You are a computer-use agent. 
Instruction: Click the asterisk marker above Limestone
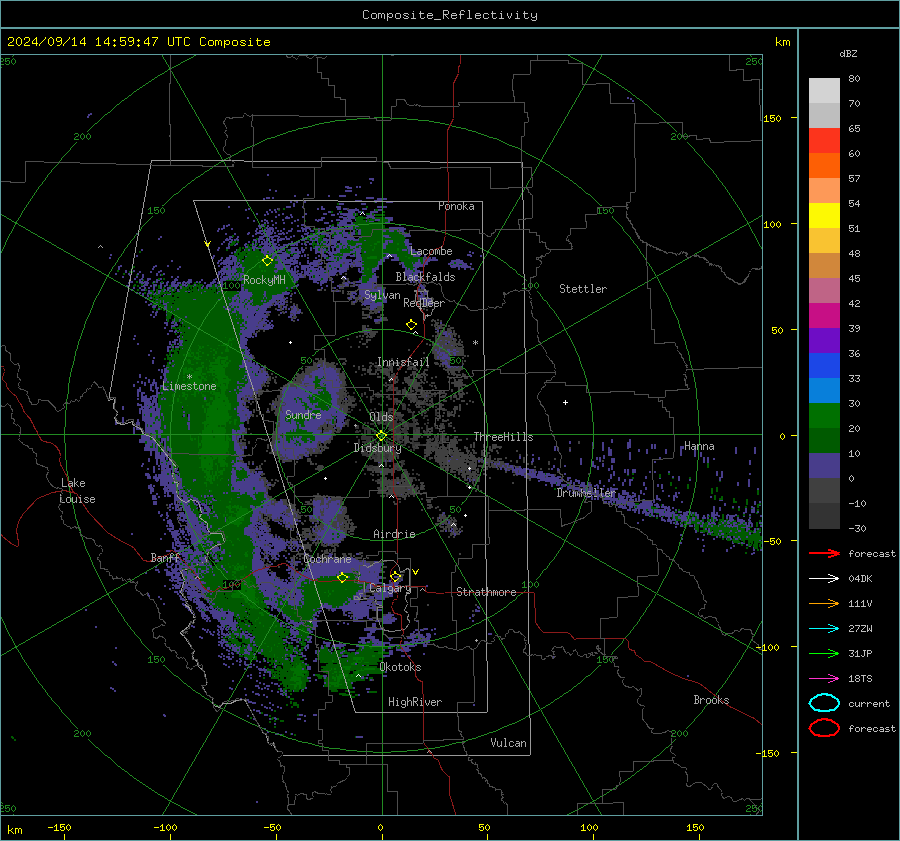pyautogui.click(x=189, y=377)
